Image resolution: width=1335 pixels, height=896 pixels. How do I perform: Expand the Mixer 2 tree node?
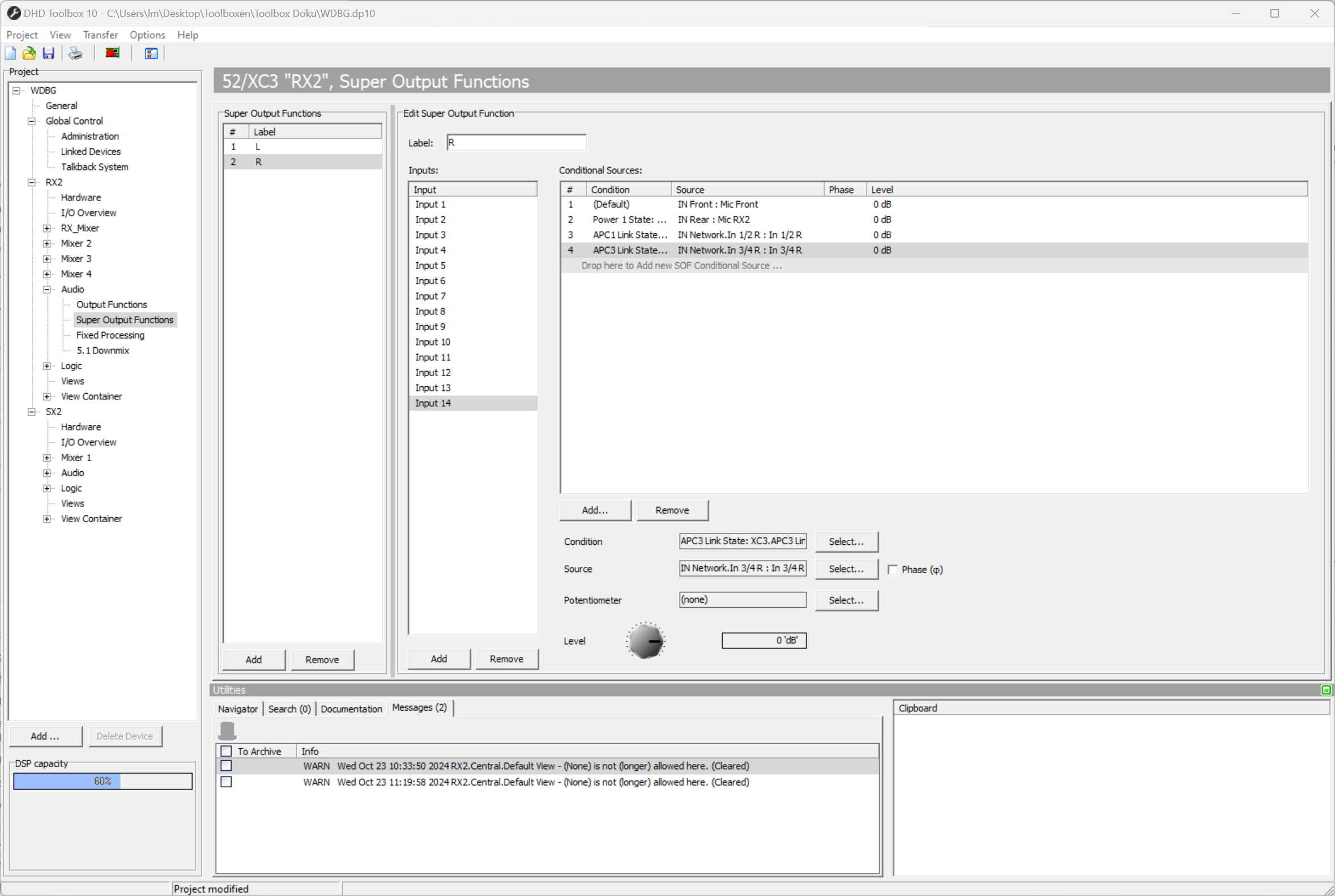(x=48, y=244)
